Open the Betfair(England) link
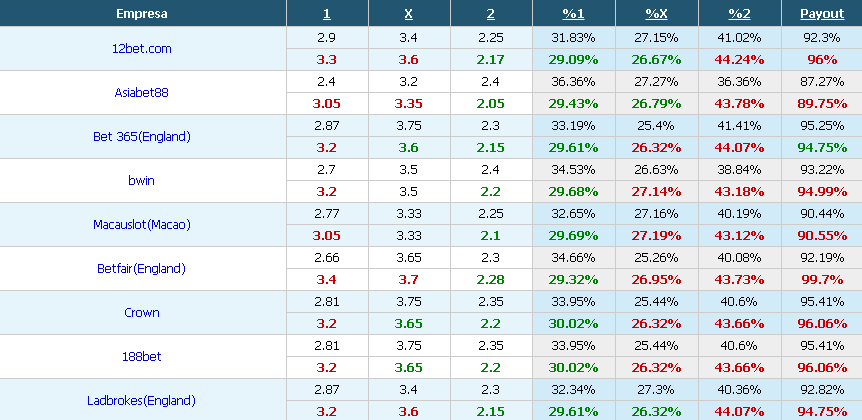The image size is (862, 420). 142,268
